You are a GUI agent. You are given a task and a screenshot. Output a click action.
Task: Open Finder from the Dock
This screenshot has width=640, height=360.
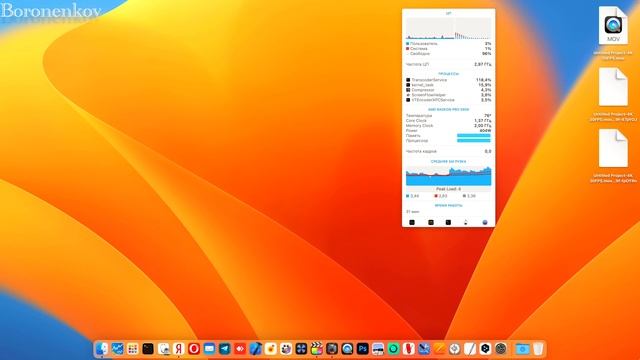(102, 349)
